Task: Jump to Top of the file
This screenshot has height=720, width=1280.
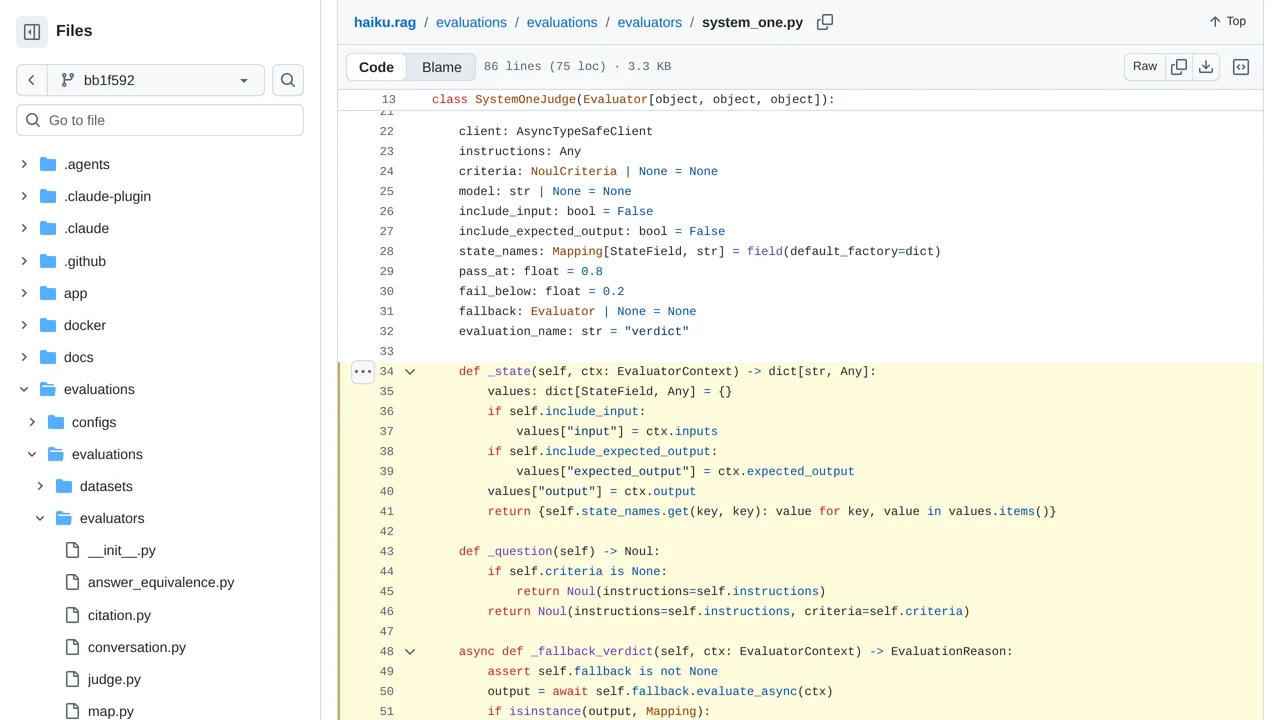Action: tap(1227, 21)
